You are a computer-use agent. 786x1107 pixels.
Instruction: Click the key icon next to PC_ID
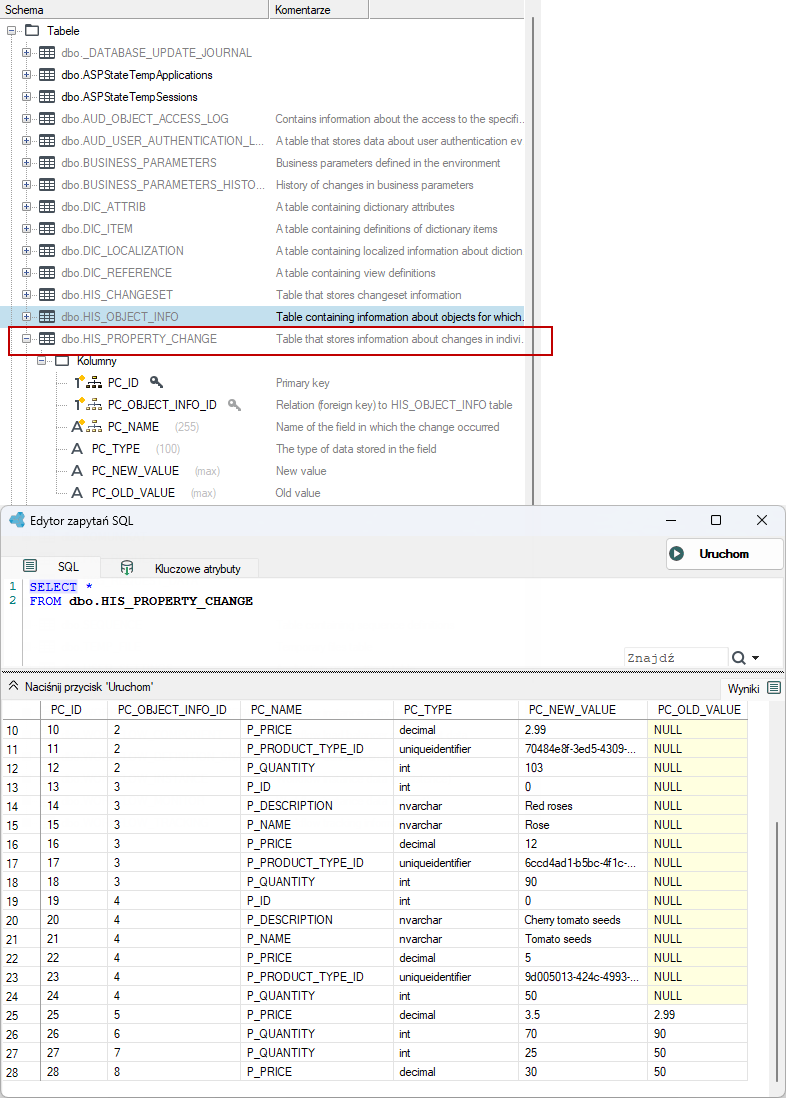click(157, 382)
